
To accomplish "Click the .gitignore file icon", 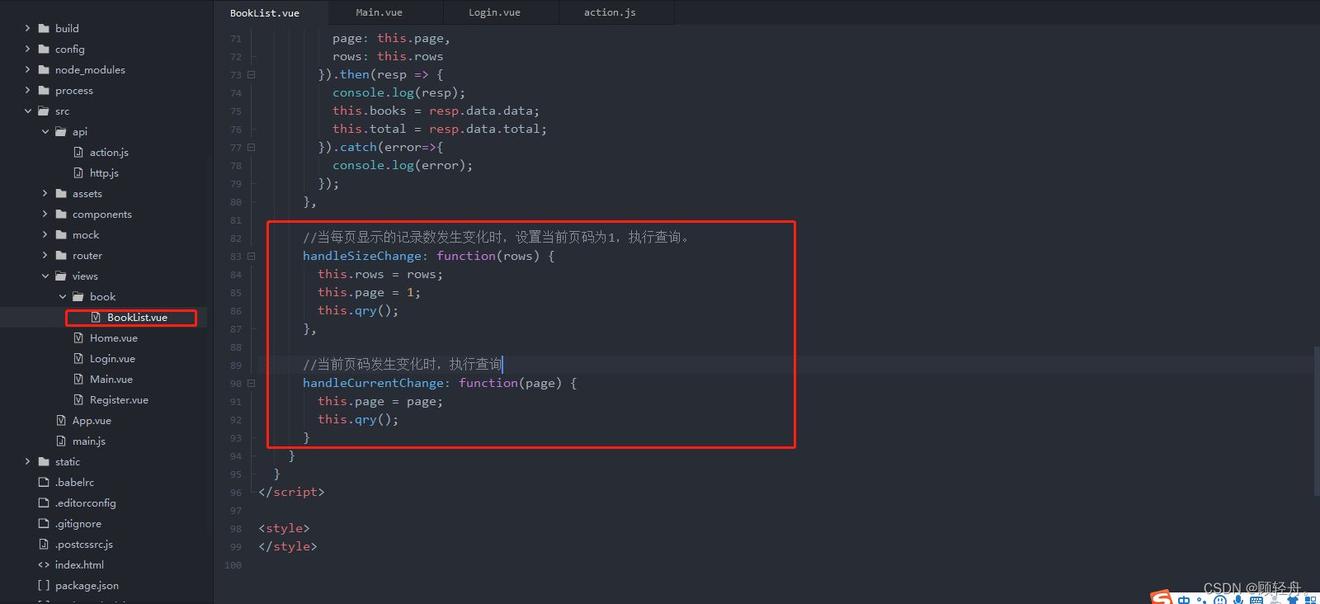I will click(44, 524).
